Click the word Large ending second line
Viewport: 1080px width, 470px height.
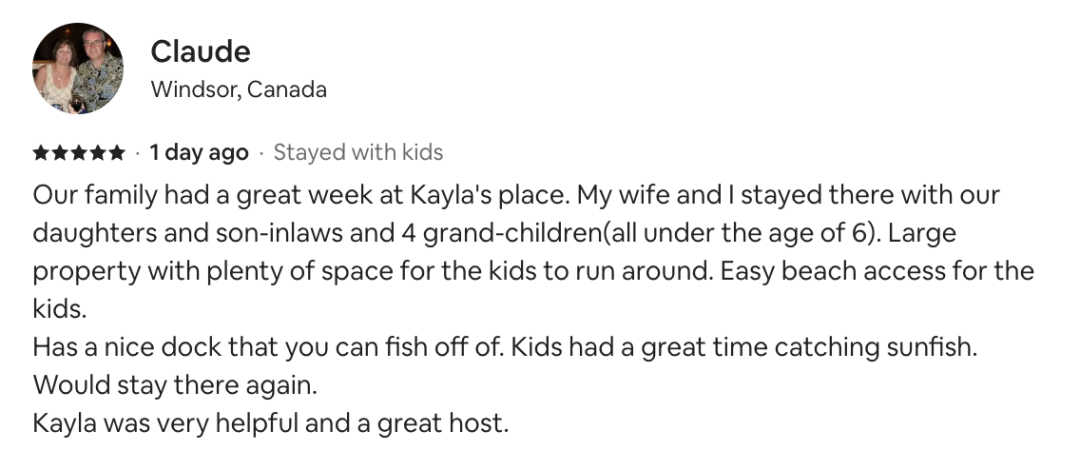[922, 234]
